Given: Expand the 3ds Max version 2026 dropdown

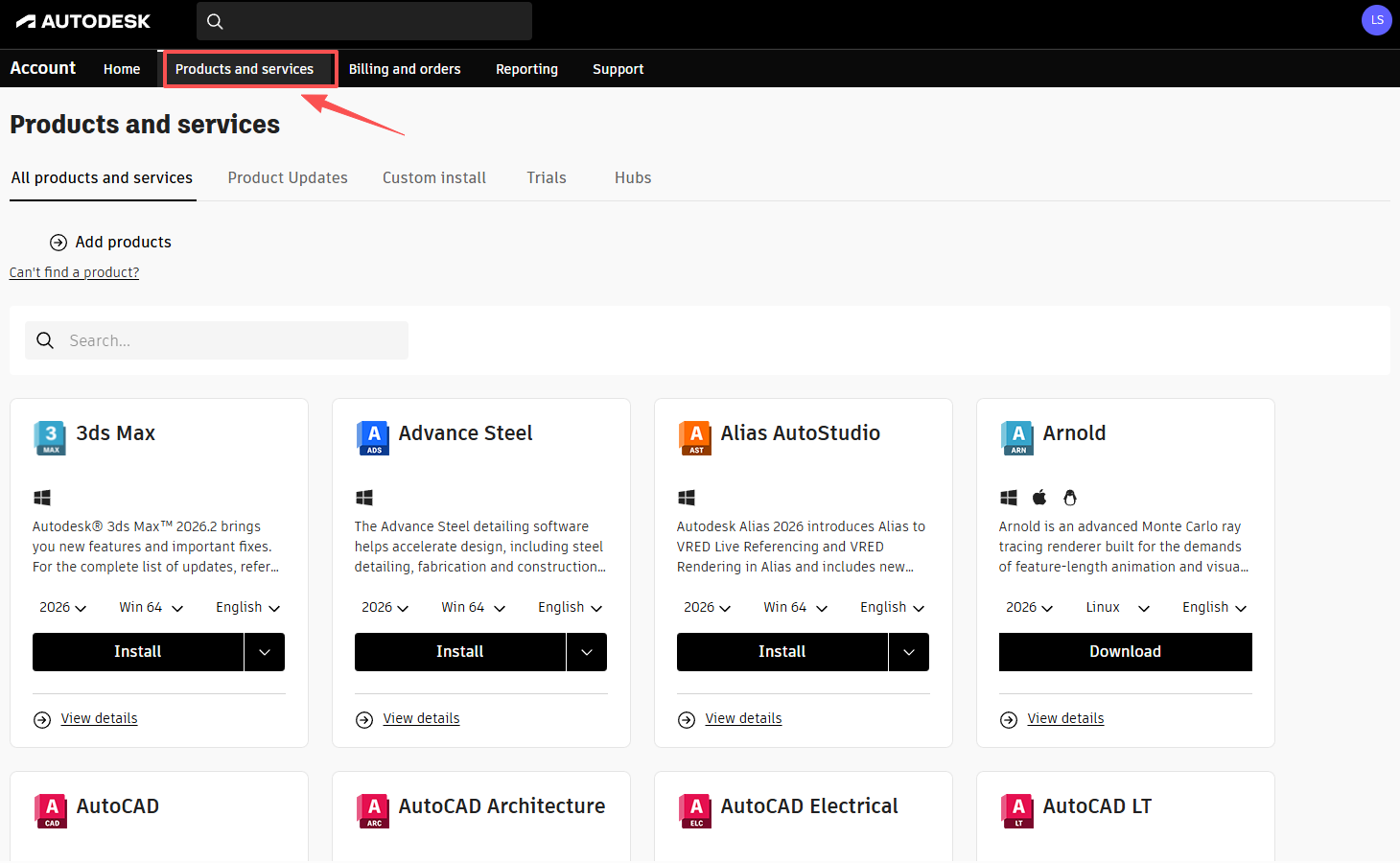Looking at the screenshot, I should 63,608.
